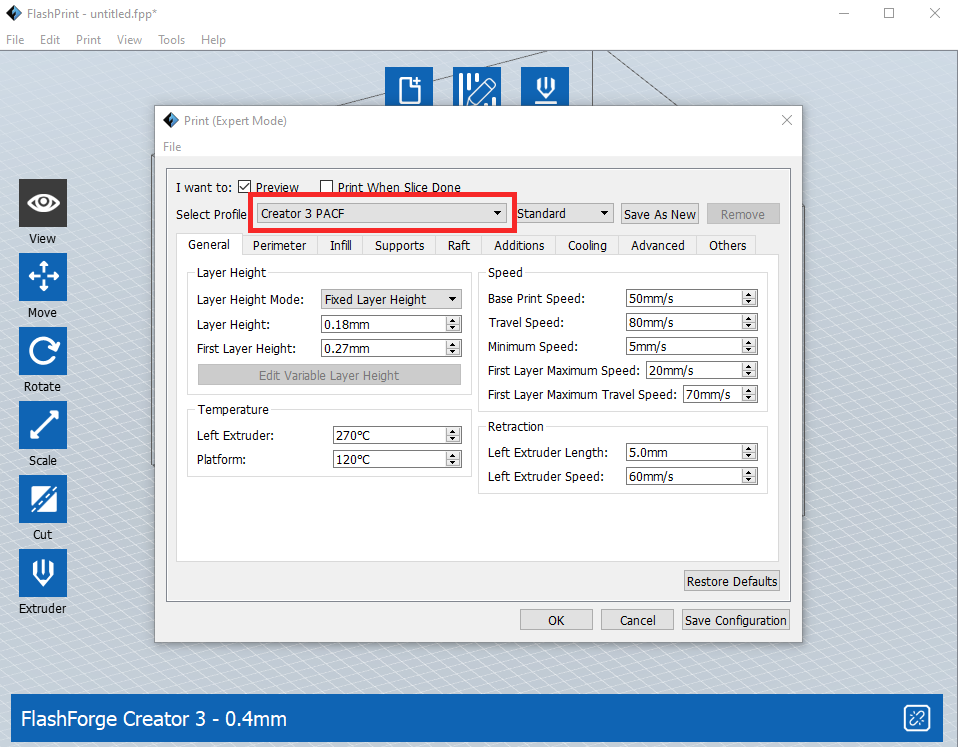Click the printer connection icon in status bar
This screenshot has height=747, width=958.
point(916,718)
